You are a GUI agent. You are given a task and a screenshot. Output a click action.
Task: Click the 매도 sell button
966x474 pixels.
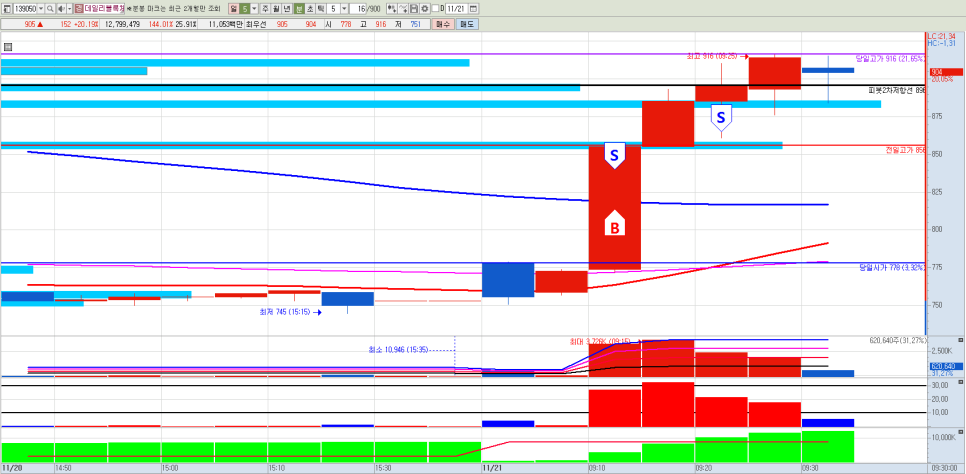(x=467, y=24)
